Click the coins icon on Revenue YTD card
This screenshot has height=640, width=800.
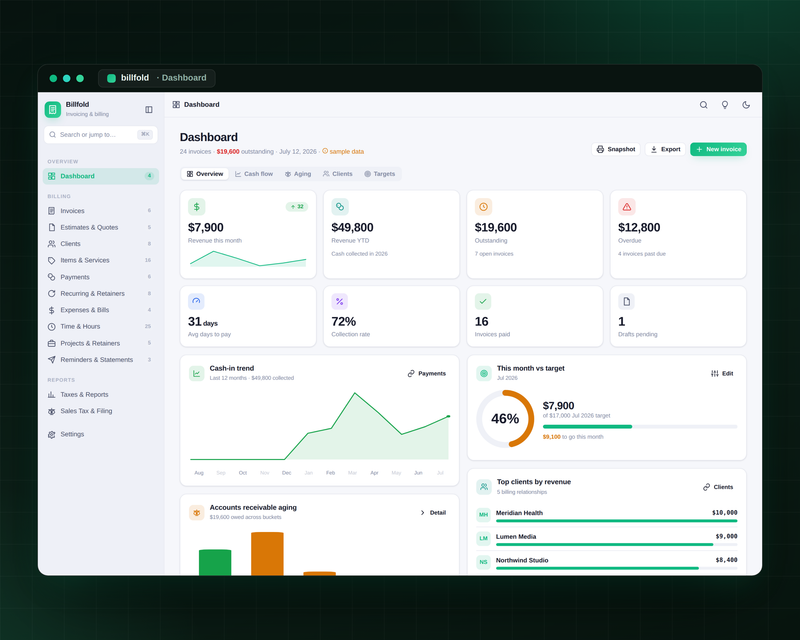(340, 207)
